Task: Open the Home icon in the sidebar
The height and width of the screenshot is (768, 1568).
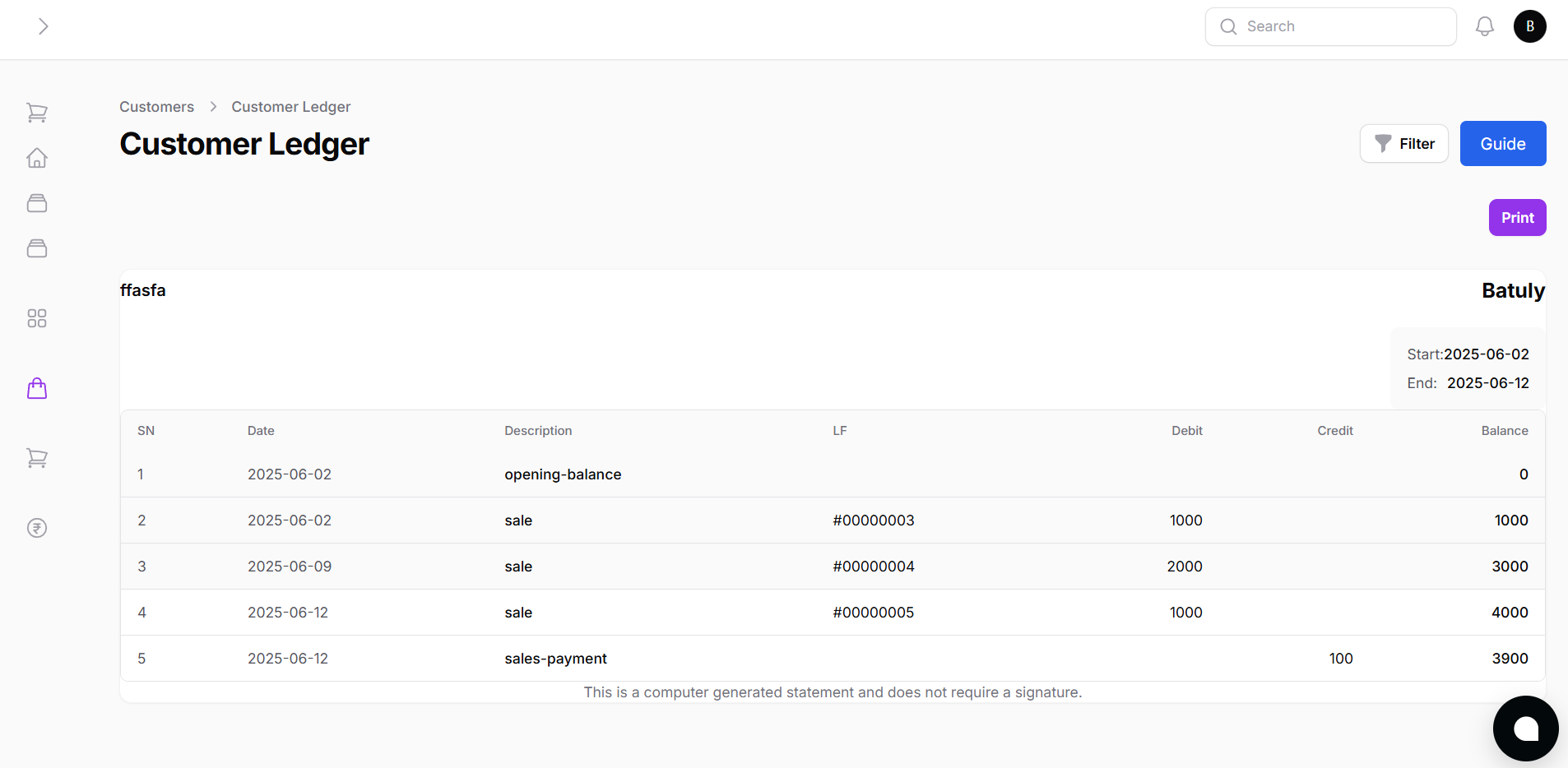Action: coord(37,157)
